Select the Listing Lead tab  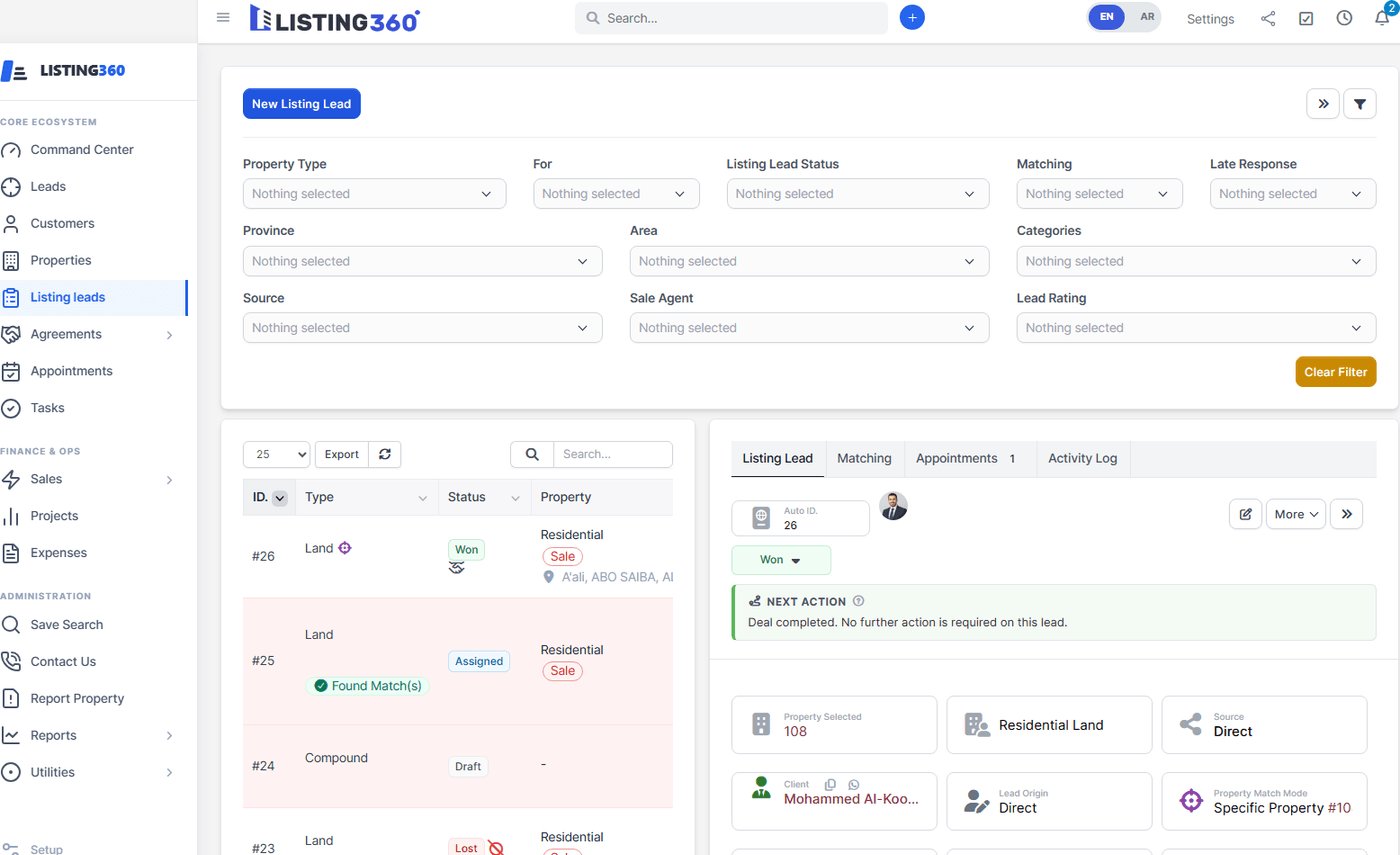(x=778, y=458)
